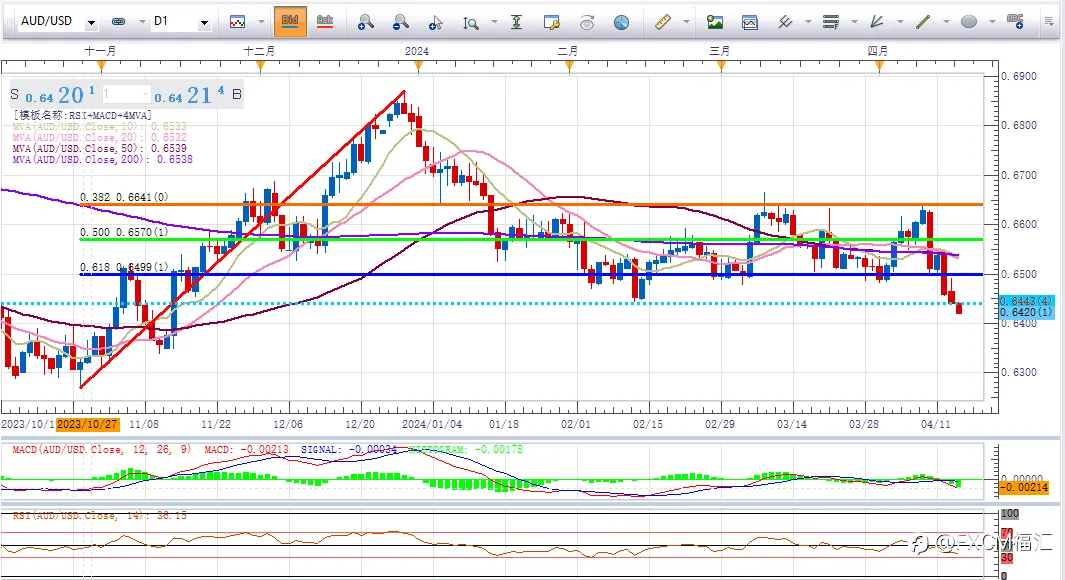The image size is (1065, 580).
Task: Click the chart type icon
Action: coord(237,22)
